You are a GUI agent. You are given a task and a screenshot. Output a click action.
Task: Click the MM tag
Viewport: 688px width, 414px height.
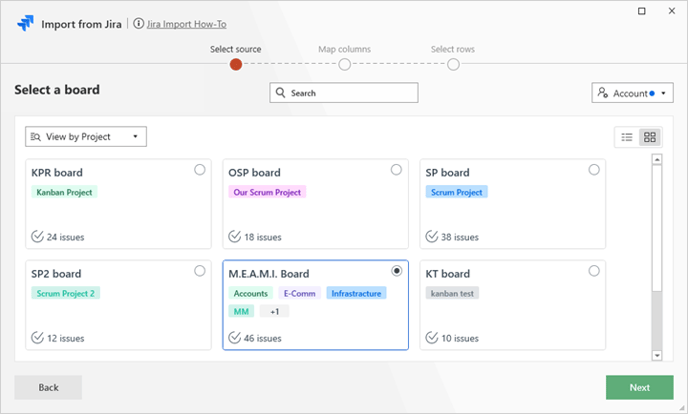pos(241,311)
